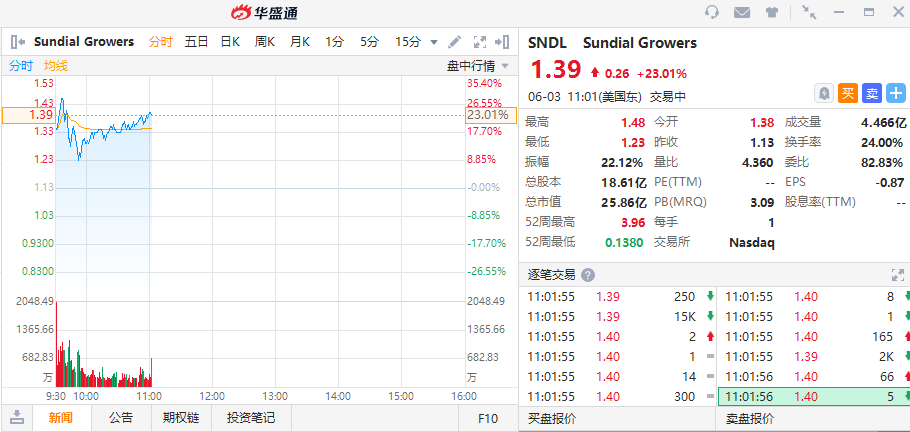Open the 15分 interval dropdown arrow

tap(434, 42)
